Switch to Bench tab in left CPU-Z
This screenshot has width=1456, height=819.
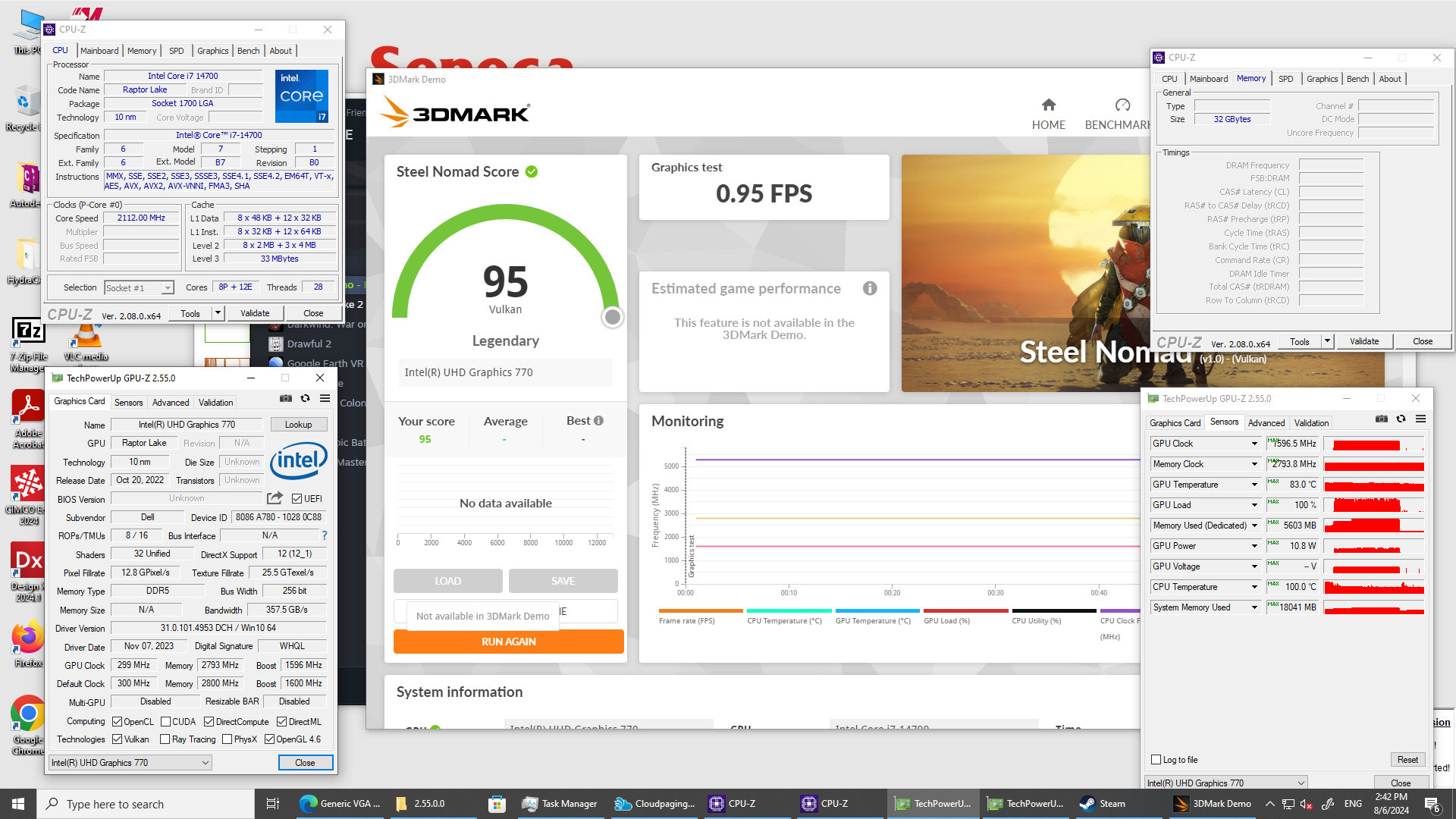(x=249, y=50)
